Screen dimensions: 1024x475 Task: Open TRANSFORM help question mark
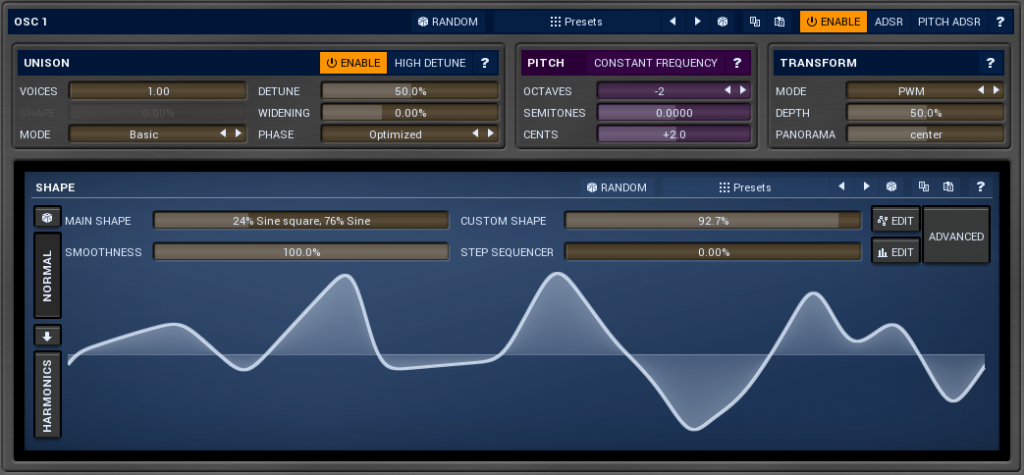990,63
